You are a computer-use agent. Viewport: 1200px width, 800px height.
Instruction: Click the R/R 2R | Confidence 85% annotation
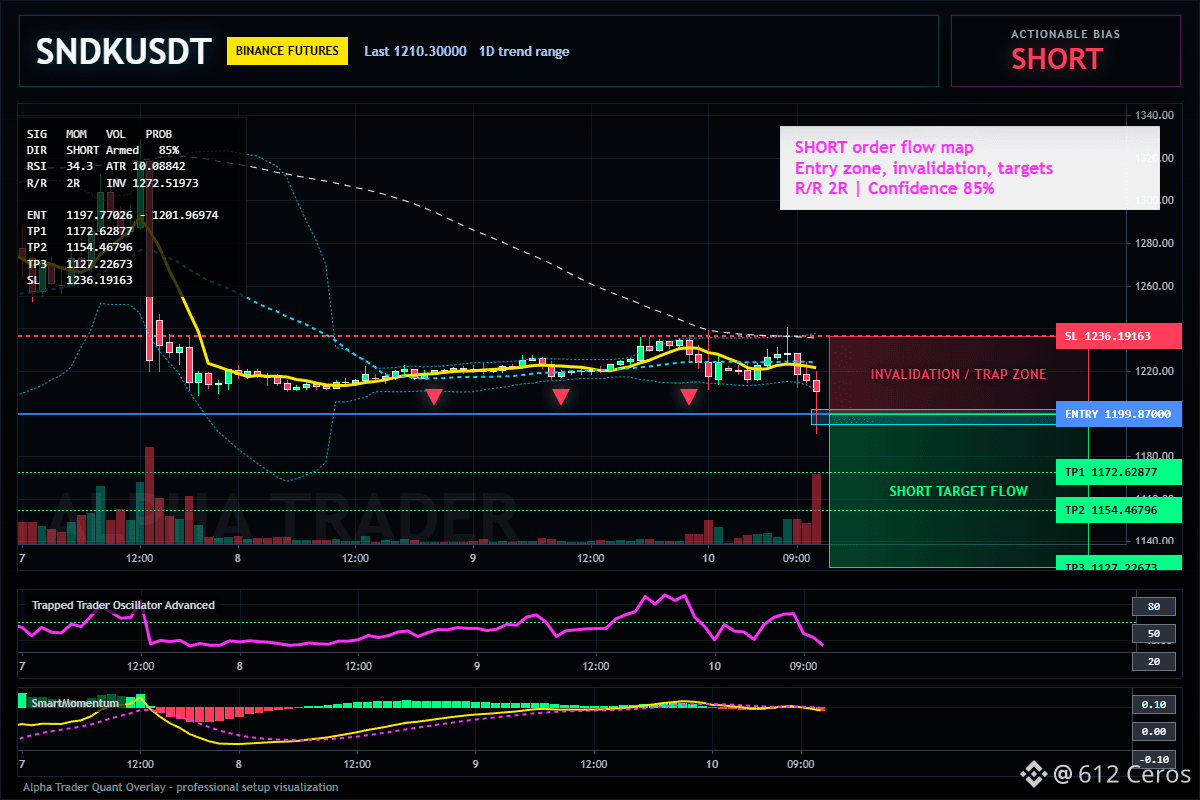tap(895, 188)
